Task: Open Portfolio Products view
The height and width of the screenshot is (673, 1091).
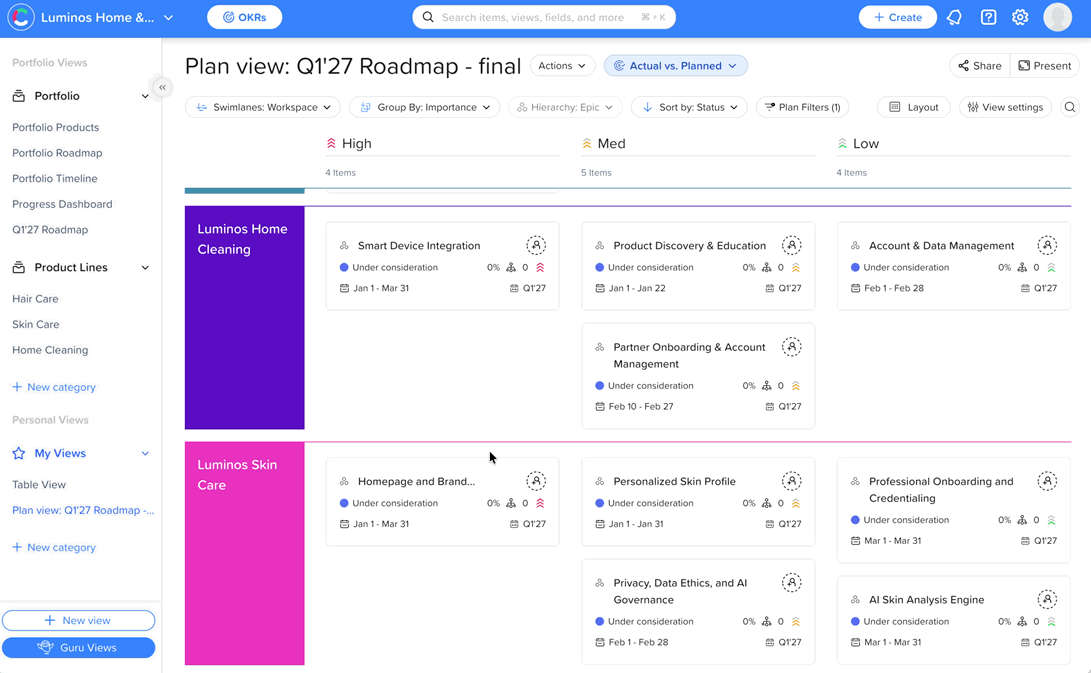Action: click(x=56, y=127)
